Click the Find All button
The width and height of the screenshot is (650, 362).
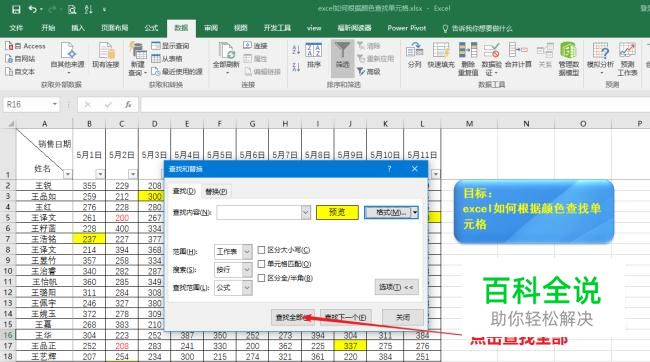point(293,317)
